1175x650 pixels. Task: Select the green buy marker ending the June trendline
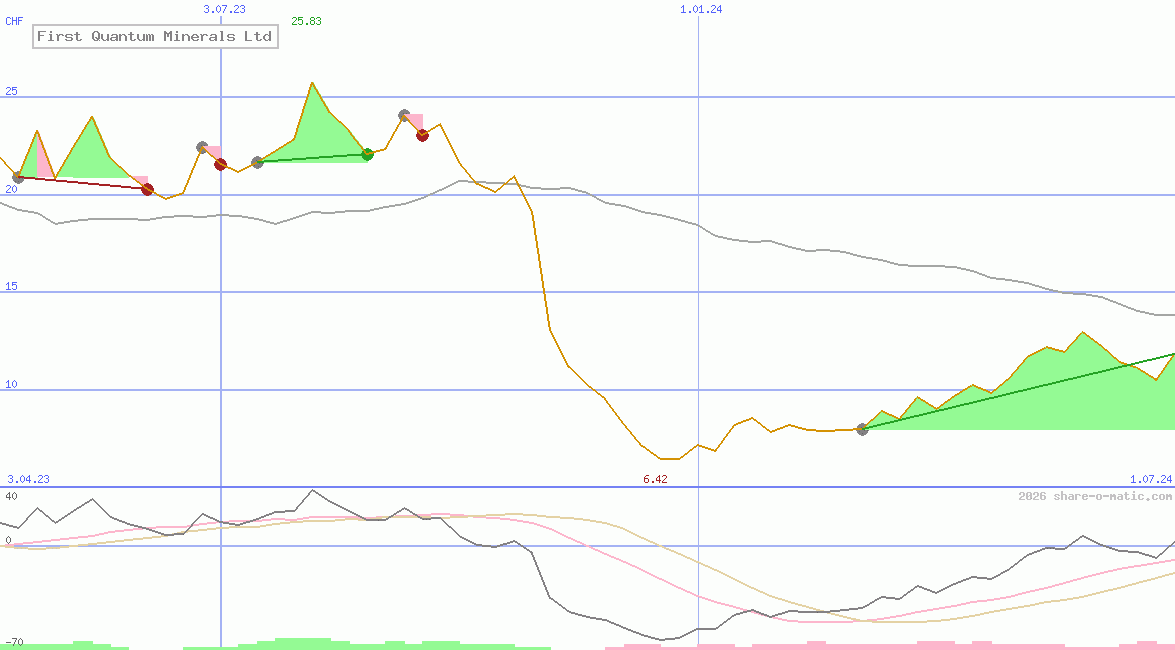click(367, 154)
